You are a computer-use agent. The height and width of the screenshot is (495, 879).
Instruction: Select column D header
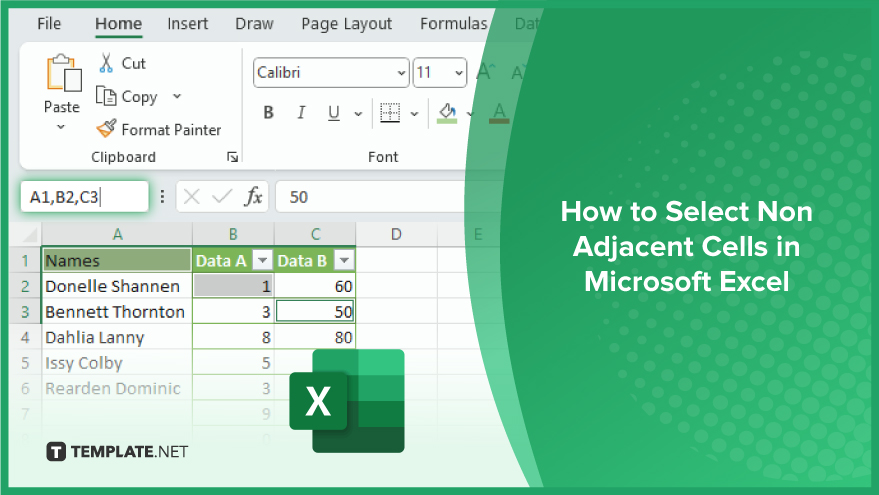coord(396,234)
